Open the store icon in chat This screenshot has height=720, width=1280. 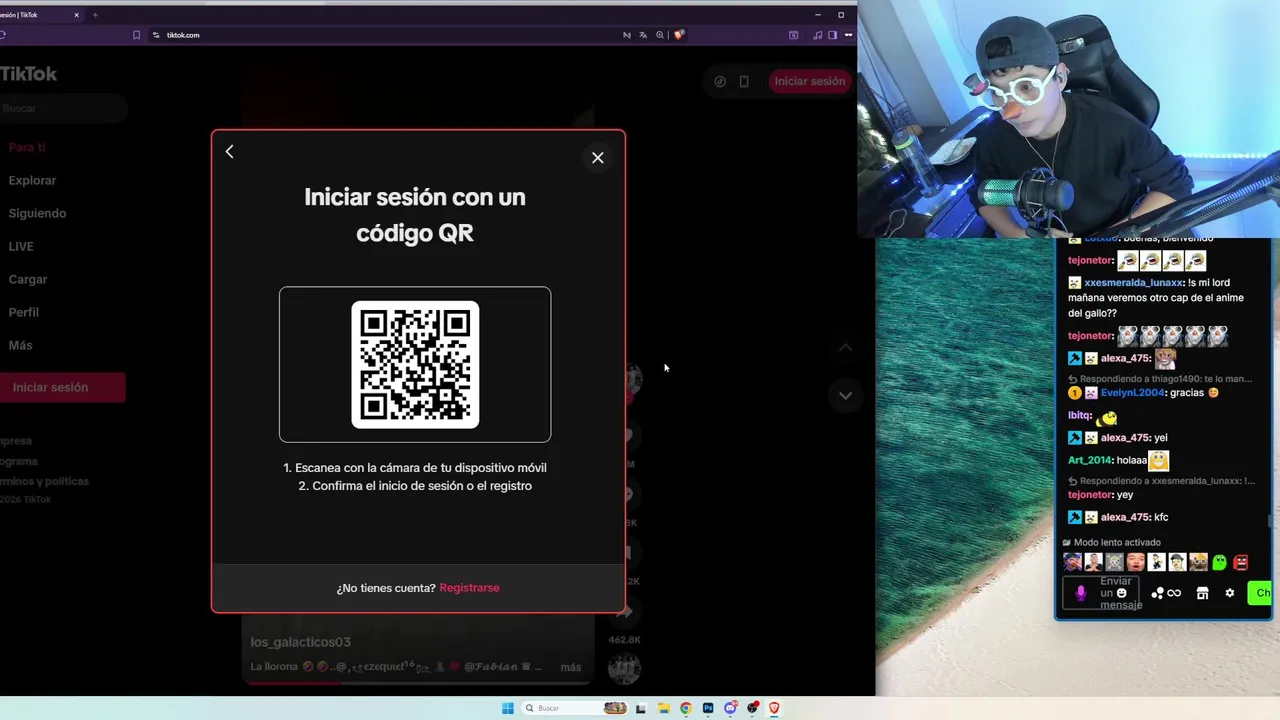click(x=1202, y=593)
